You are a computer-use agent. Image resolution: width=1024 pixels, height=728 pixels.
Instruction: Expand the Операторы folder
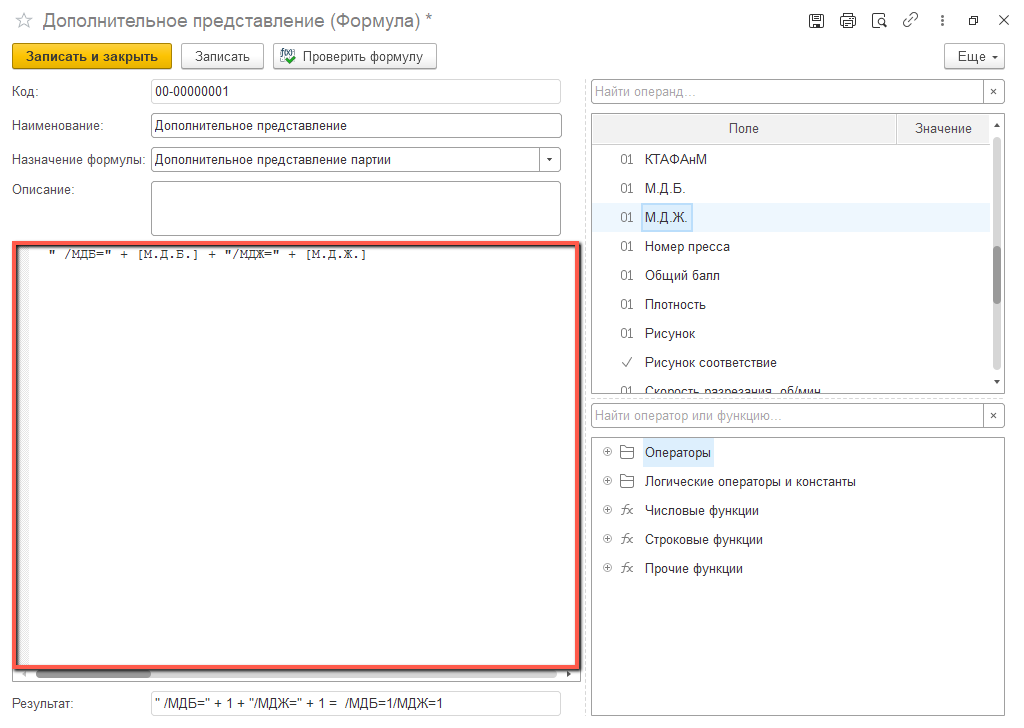pos(607,453)
